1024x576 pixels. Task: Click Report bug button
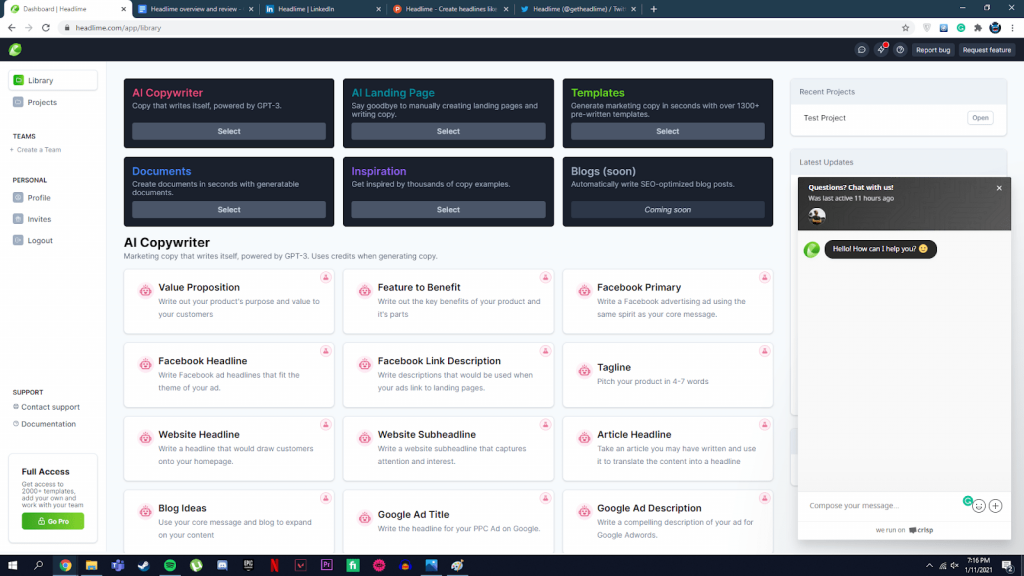pos(933,50)
